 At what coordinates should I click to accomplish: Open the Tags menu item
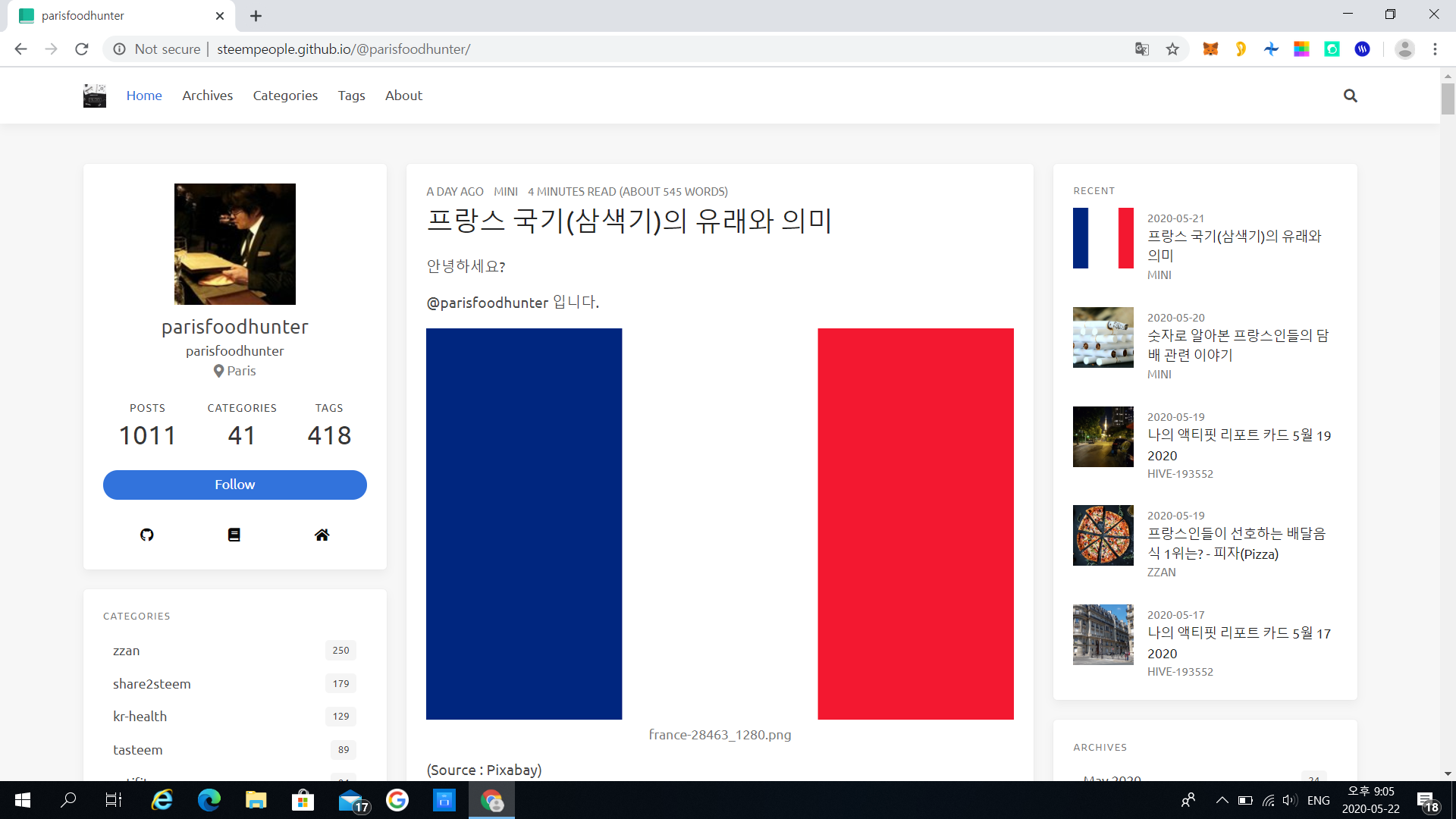(x=351, y=96)
